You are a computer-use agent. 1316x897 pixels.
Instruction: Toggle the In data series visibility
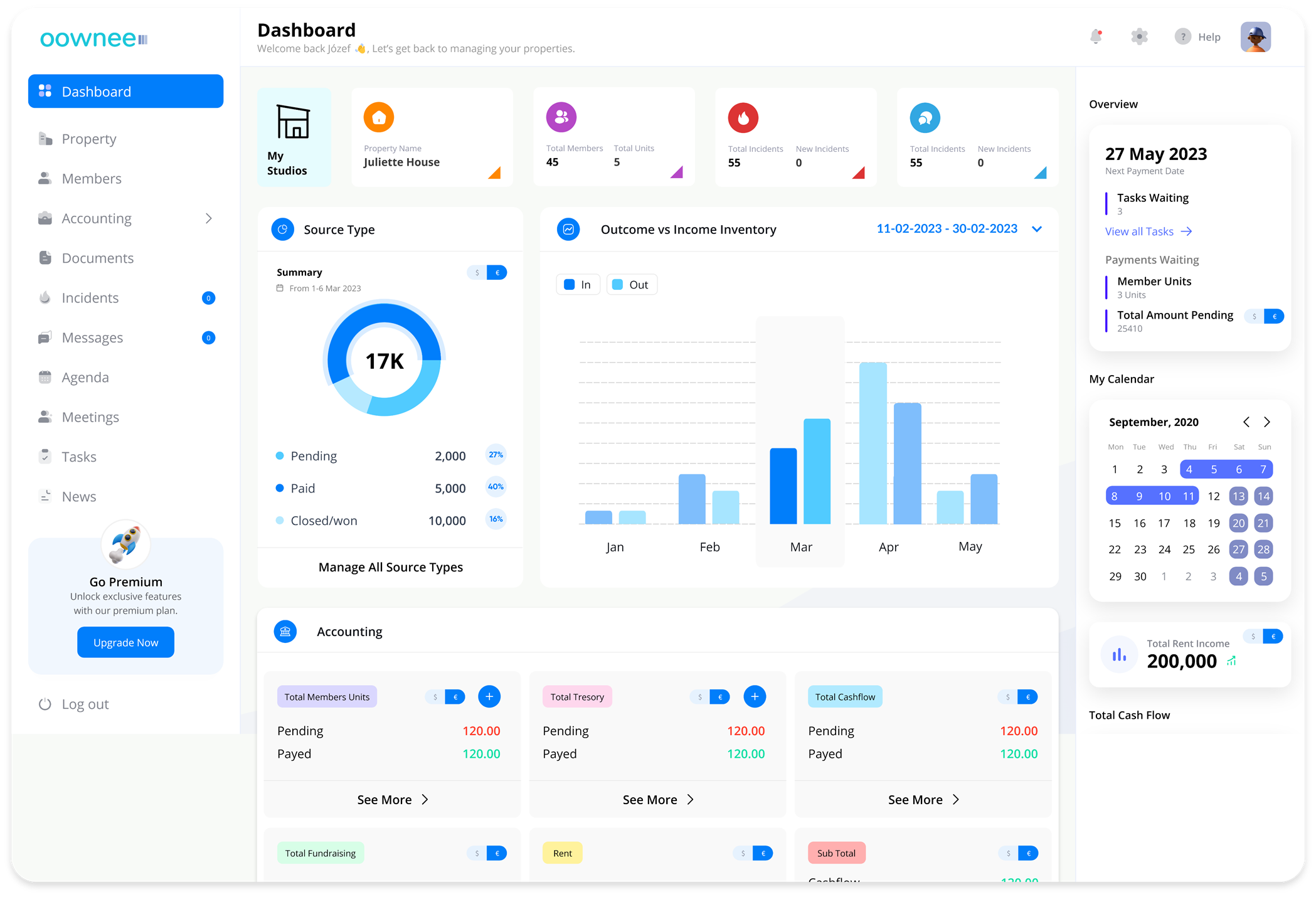(x=579, y=285)
